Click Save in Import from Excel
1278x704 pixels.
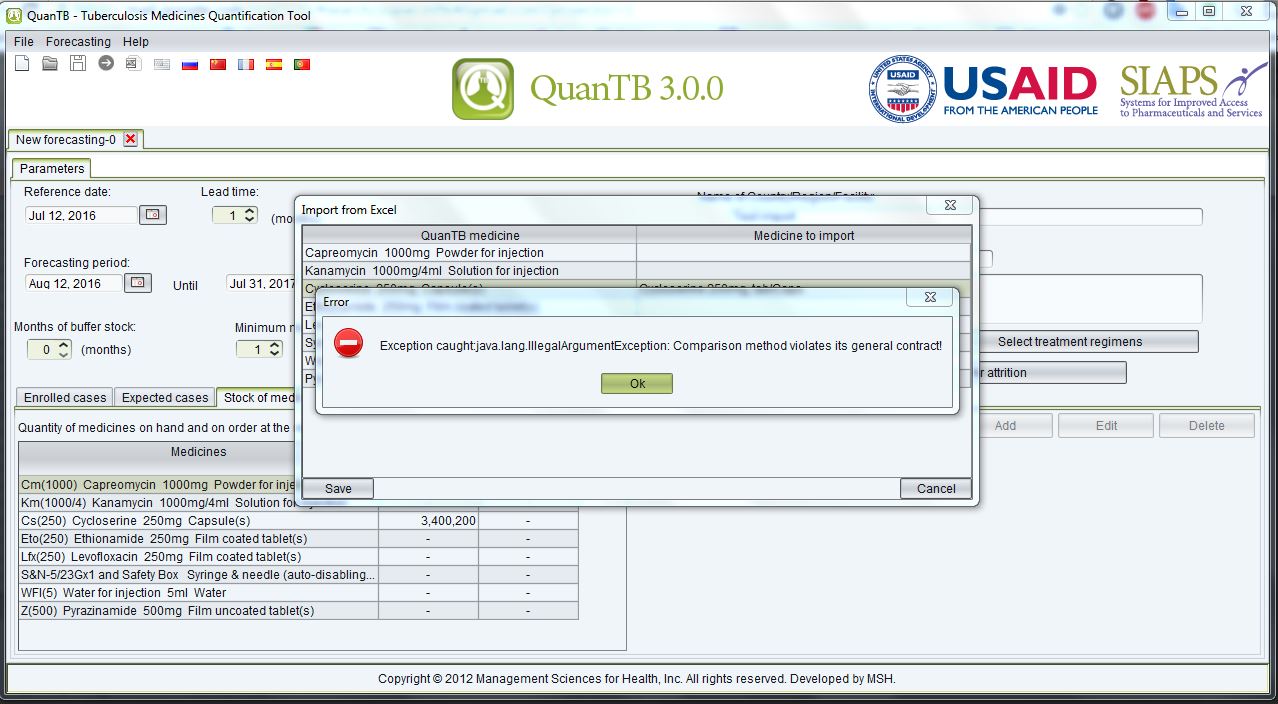tap(338, 489)
